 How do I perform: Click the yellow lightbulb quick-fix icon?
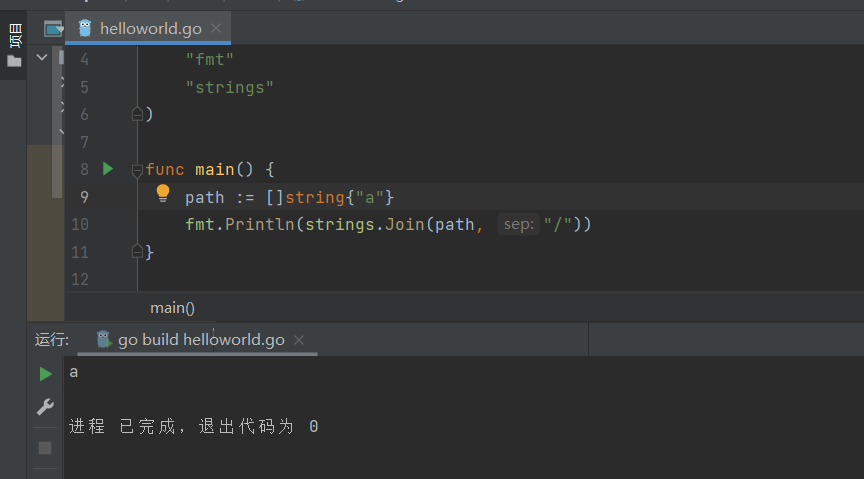tap(163, 194)
